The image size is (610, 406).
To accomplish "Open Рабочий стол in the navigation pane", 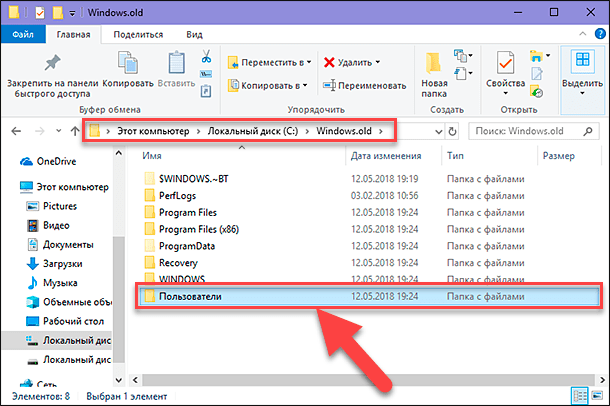I will pyautogui.click(x=65, y=321).
